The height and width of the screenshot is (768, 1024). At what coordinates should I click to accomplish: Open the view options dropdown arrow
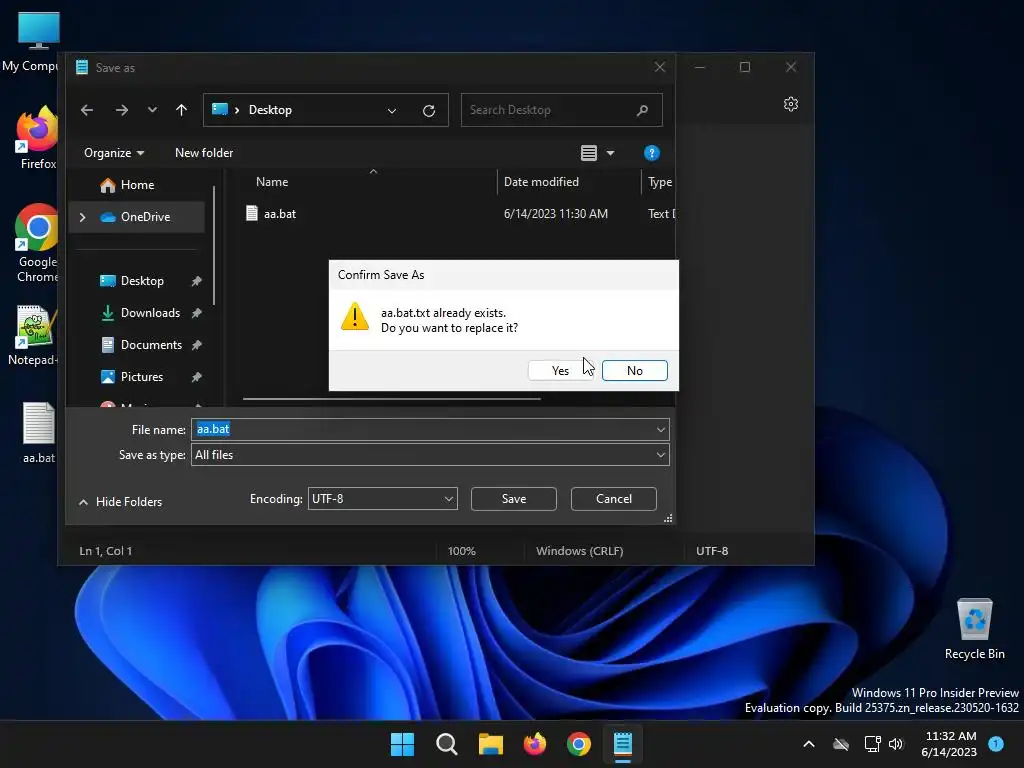click(x=610, y=153)
